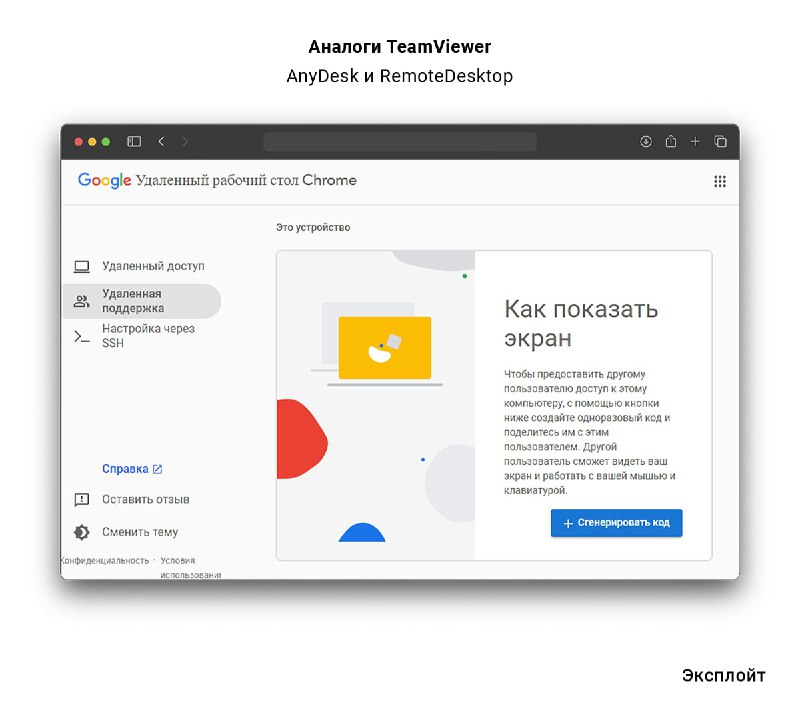The height and width of the screenshot is (709, 800).
Task: Click the laptop icon beside Удаленный доступ
Action: coord(82,266)
